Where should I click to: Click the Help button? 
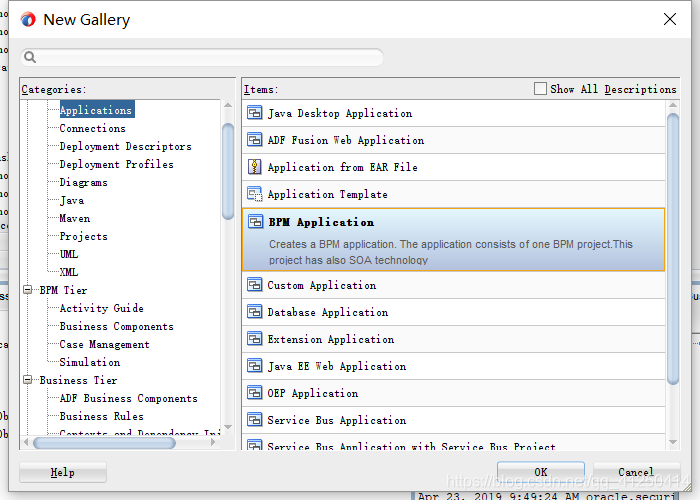[63, 472]
